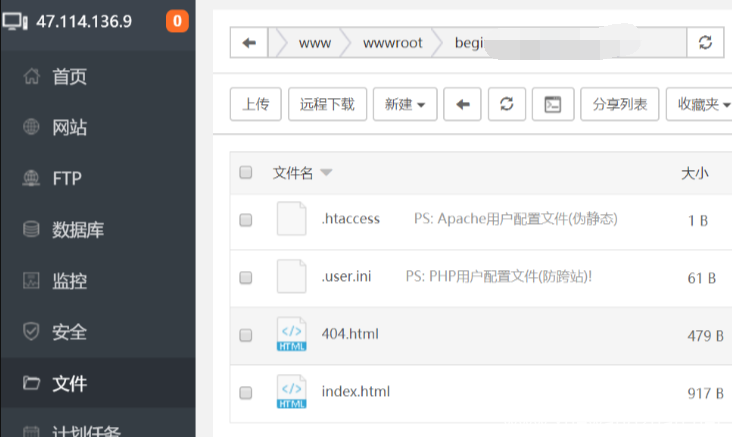
Task: Toggle the select-all files checkbox
Action: point(246,173)
